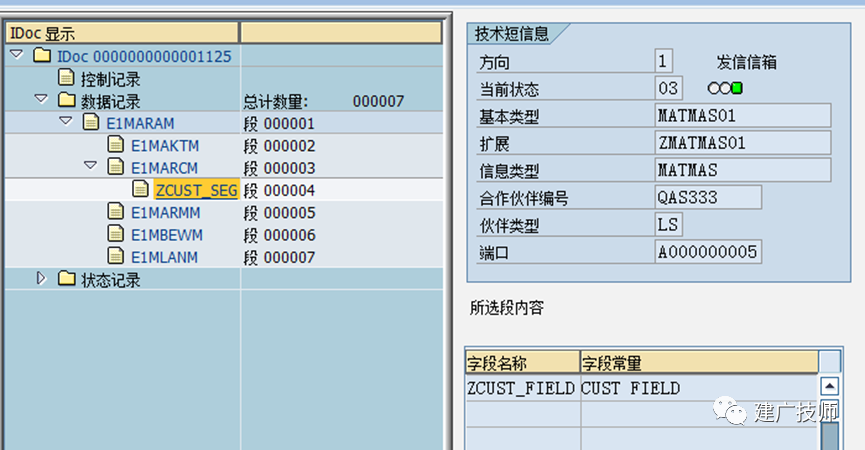Screen dimensions: 865x450
Task: Open the E1MARAM segment link
Action: pyautogui.click(x=140, y=124)
